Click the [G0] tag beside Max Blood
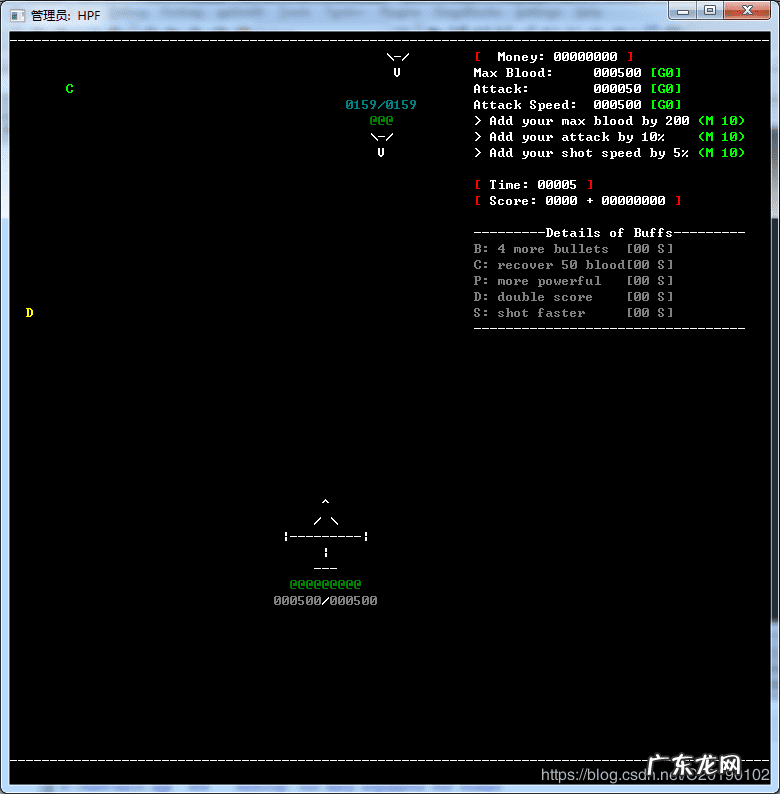Screen dimensions: 780x794 (666, 73)
